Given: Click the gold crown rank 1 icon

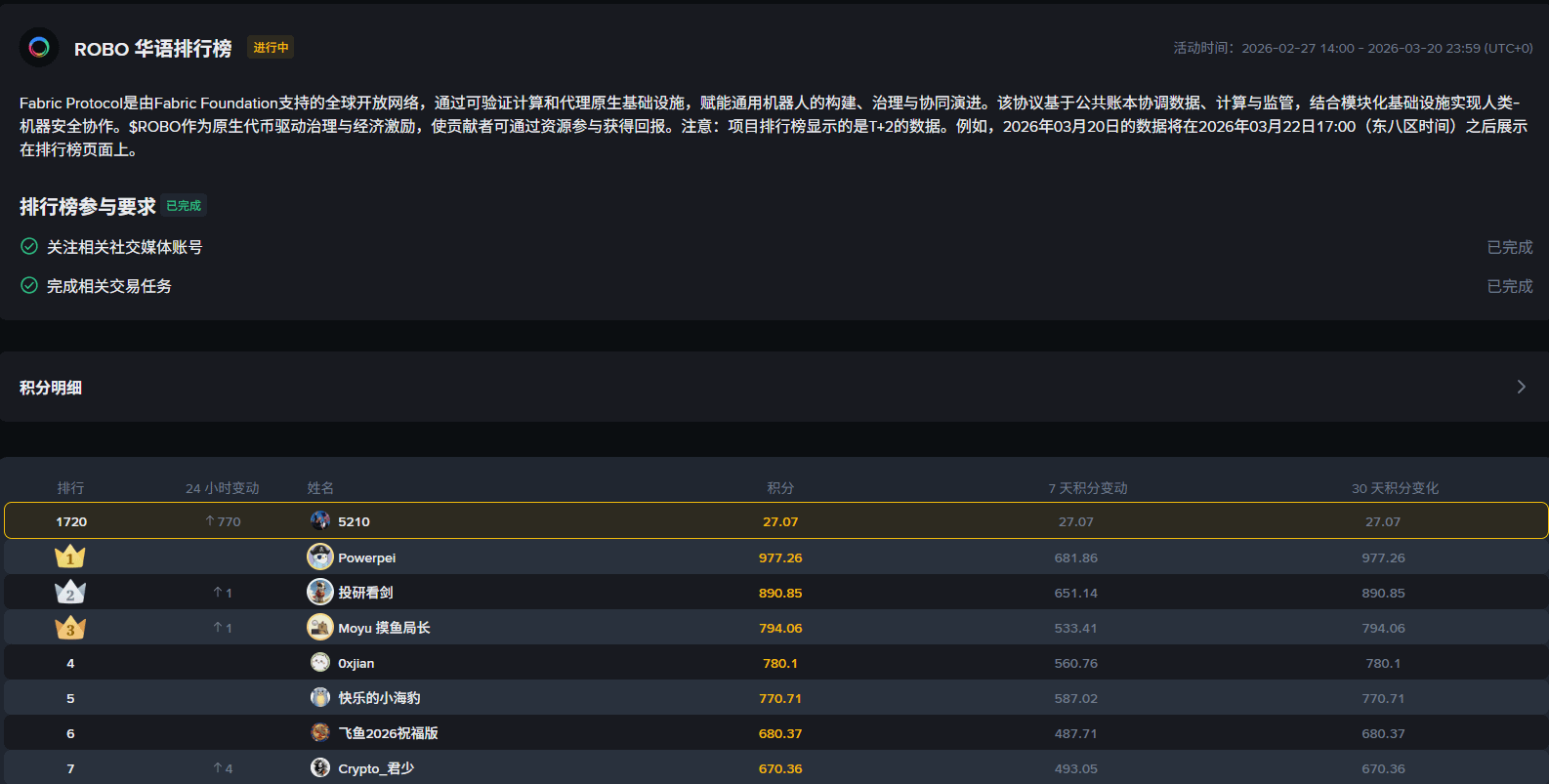Looking at the screenshot, I should (x=70, y=557).
